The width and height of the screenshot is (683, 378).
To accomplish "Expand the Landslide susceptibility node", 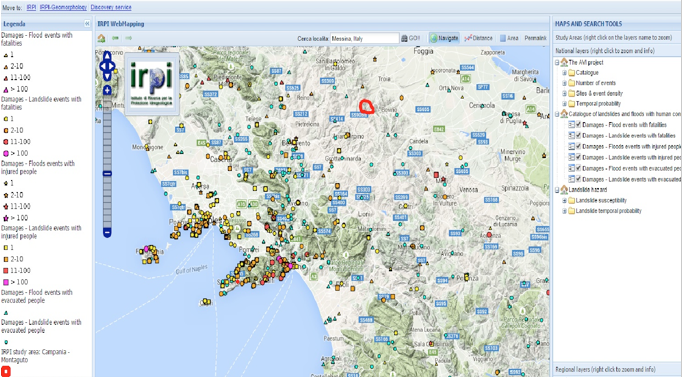I will [565, 201].
